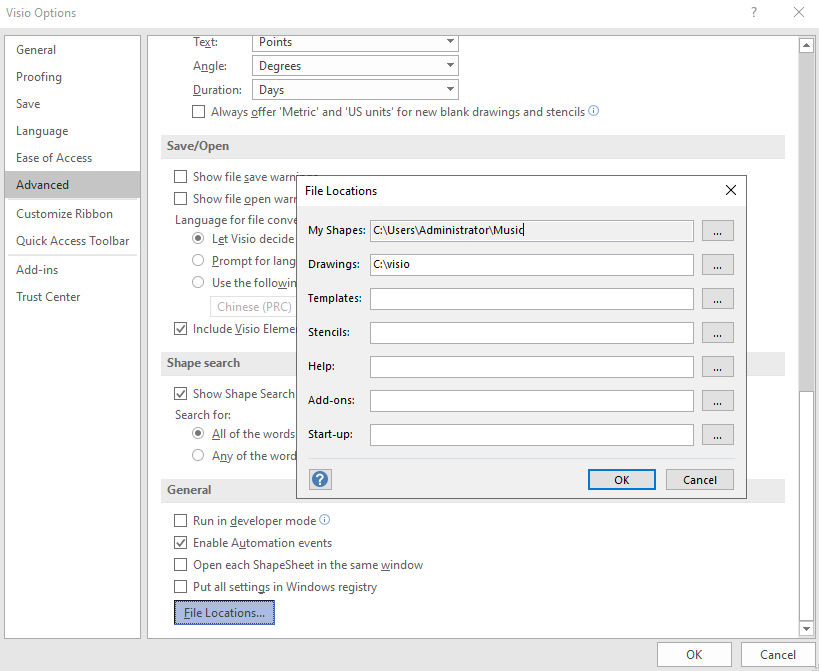
Task: Uncheck Include Visio Elements checkbox
Action: pyautogui.click(x=180, y=328)
